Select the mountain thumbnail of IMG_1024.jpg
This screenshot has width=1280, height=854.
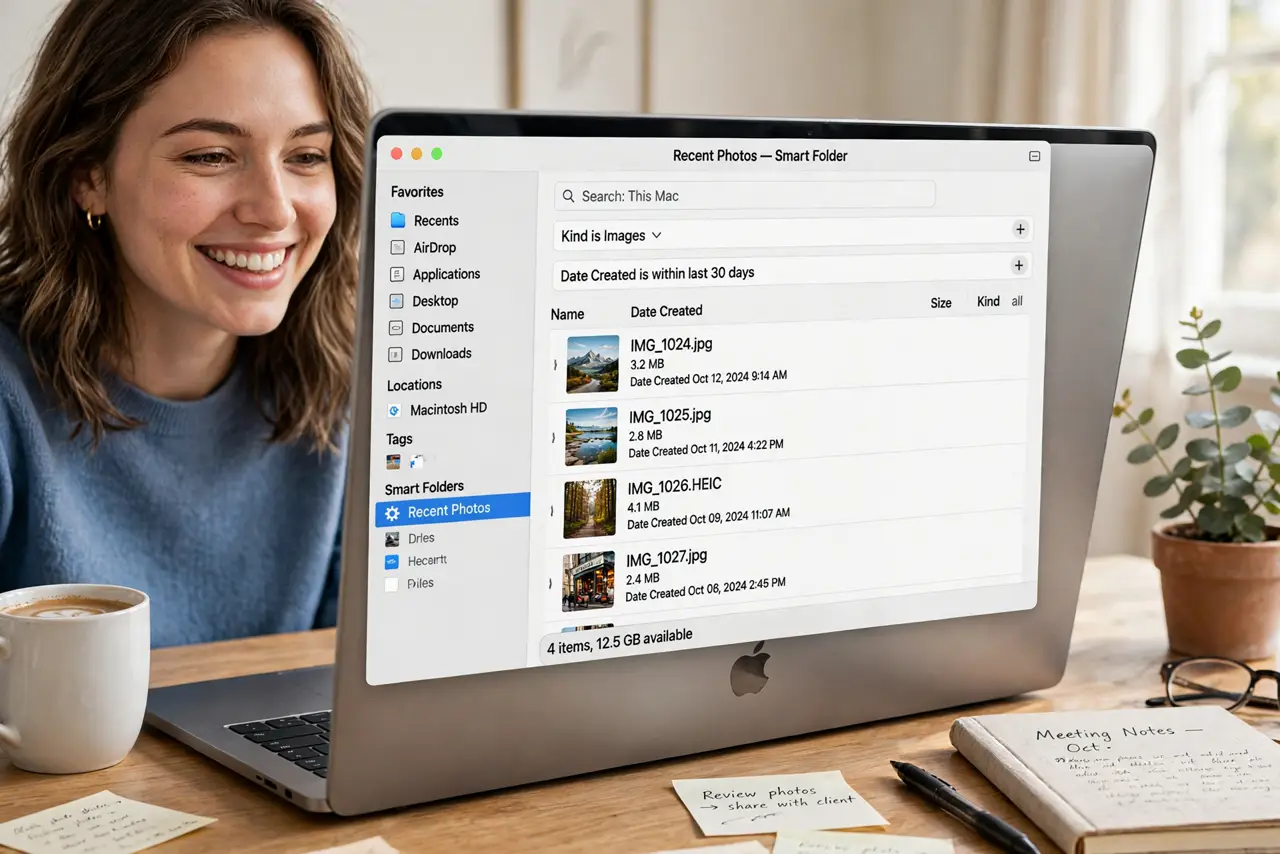pyautogui.click(x=592, y=364)
